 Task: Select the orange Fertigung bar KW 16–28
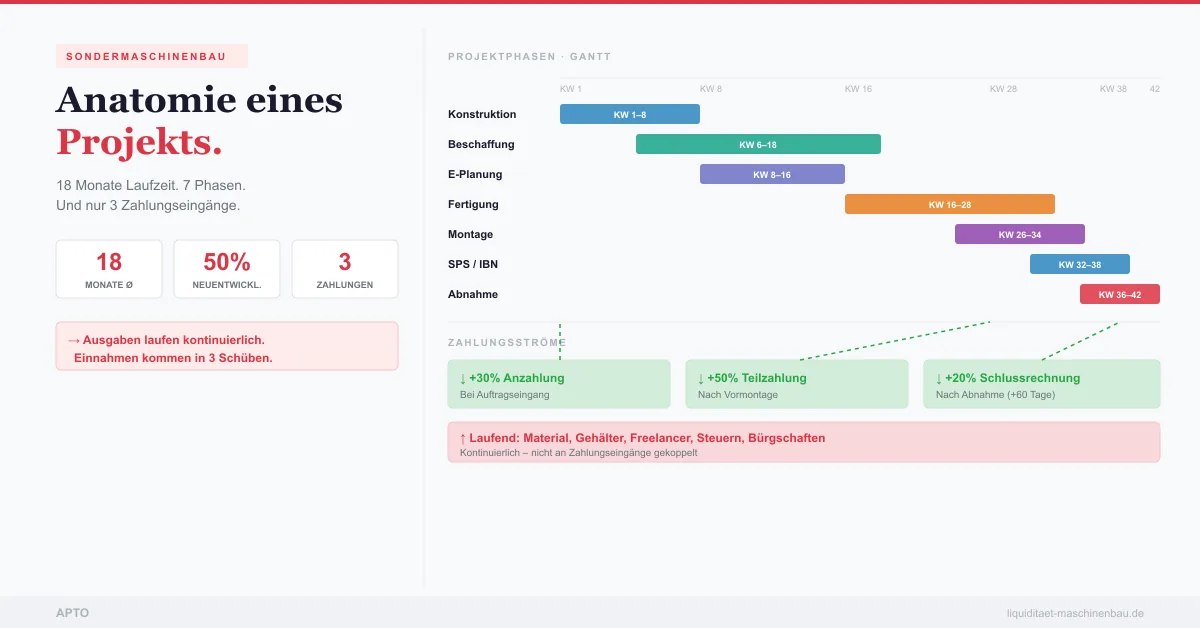pos(949,204)
